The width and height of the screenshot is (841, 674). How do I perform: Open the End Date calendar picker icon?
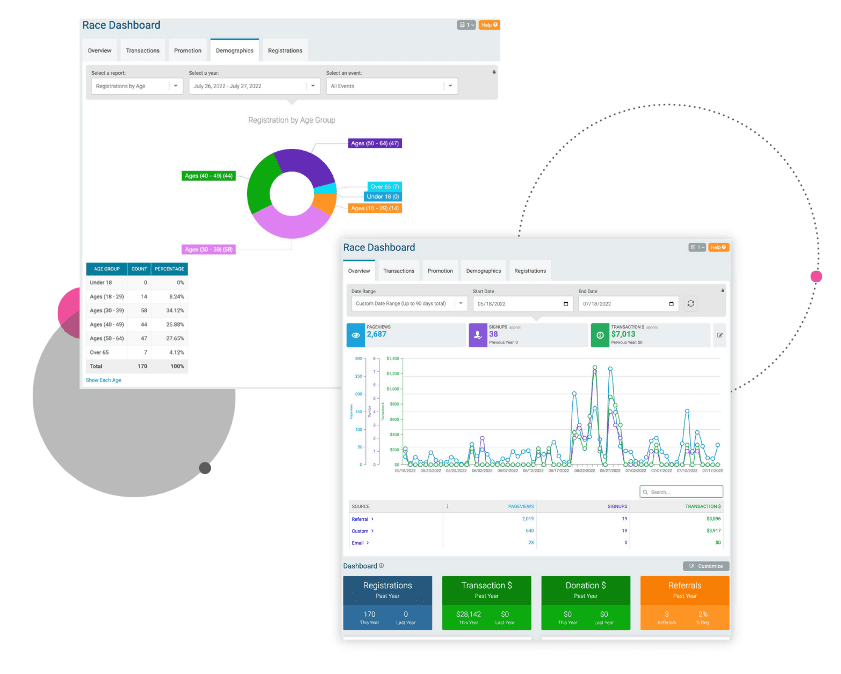671,304
